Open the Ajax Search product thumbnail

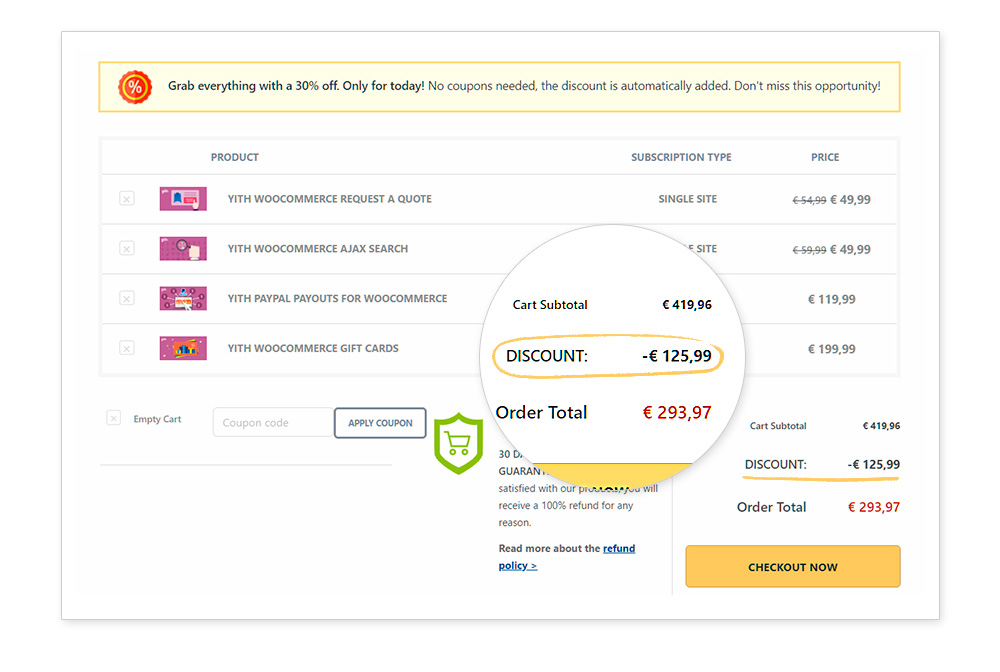(183, 249)
